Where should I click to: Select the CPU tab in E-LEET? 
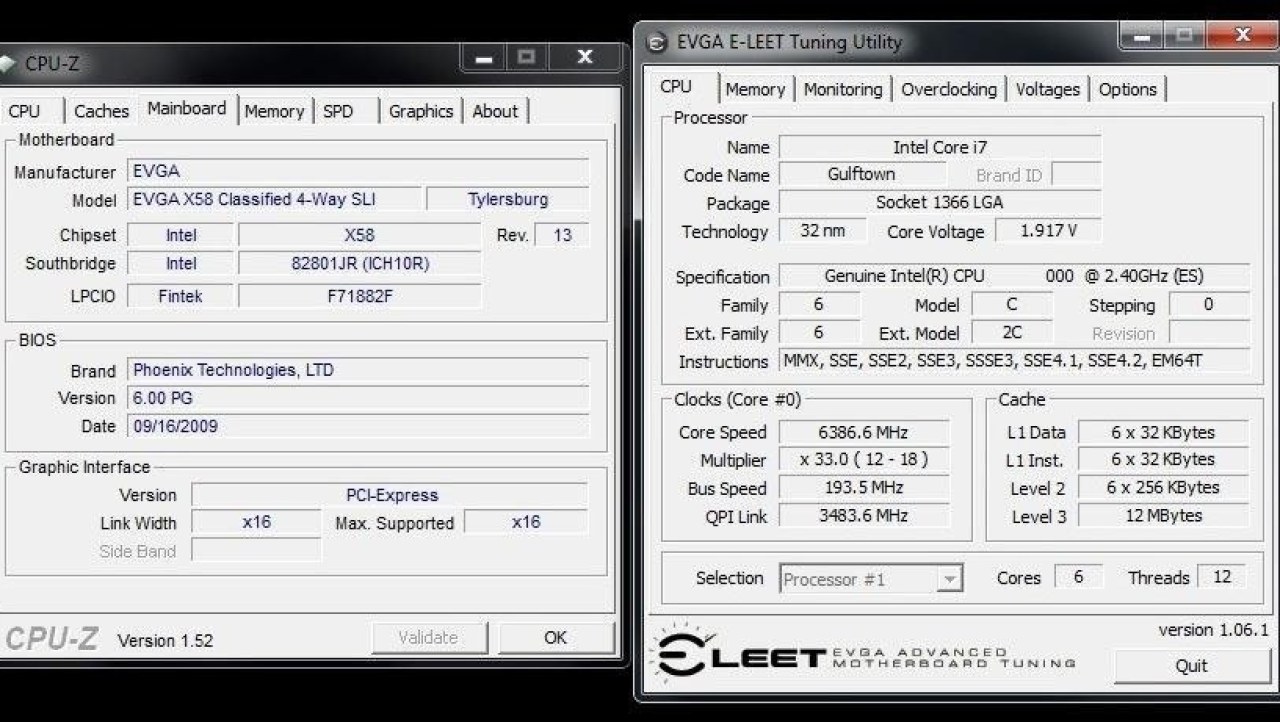coord(676,86)
